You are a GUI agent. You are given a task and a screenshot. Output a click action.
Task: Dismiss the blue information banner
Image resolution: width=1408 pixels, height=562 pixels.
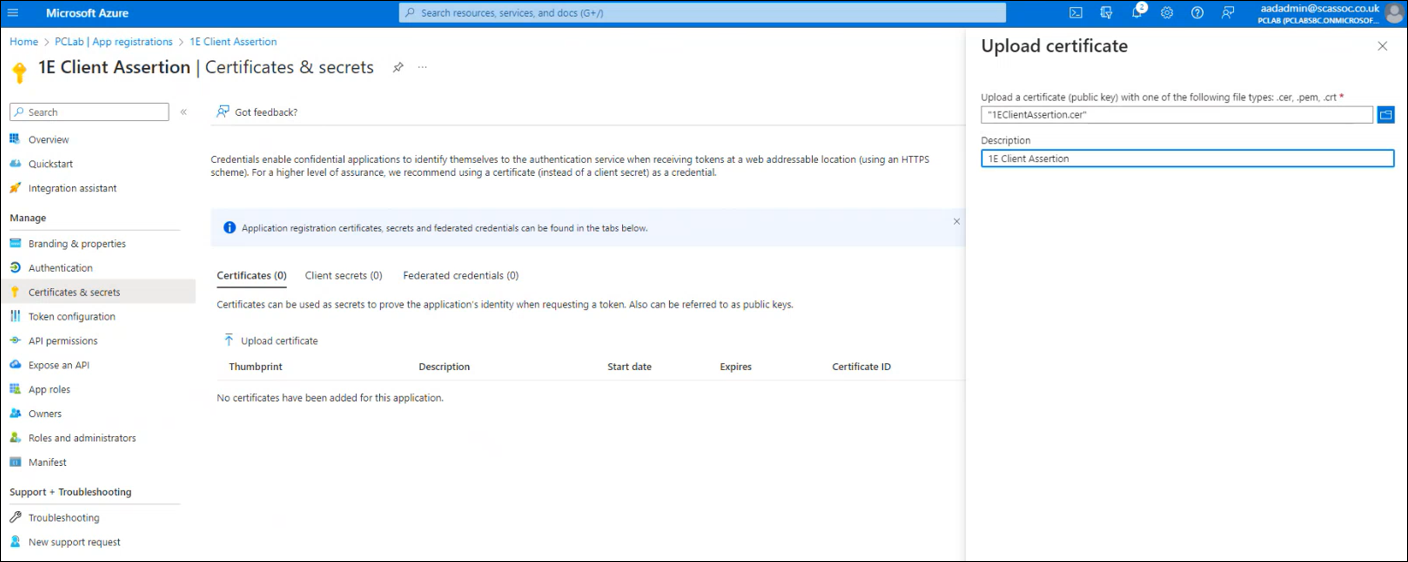tap(956, 221)
